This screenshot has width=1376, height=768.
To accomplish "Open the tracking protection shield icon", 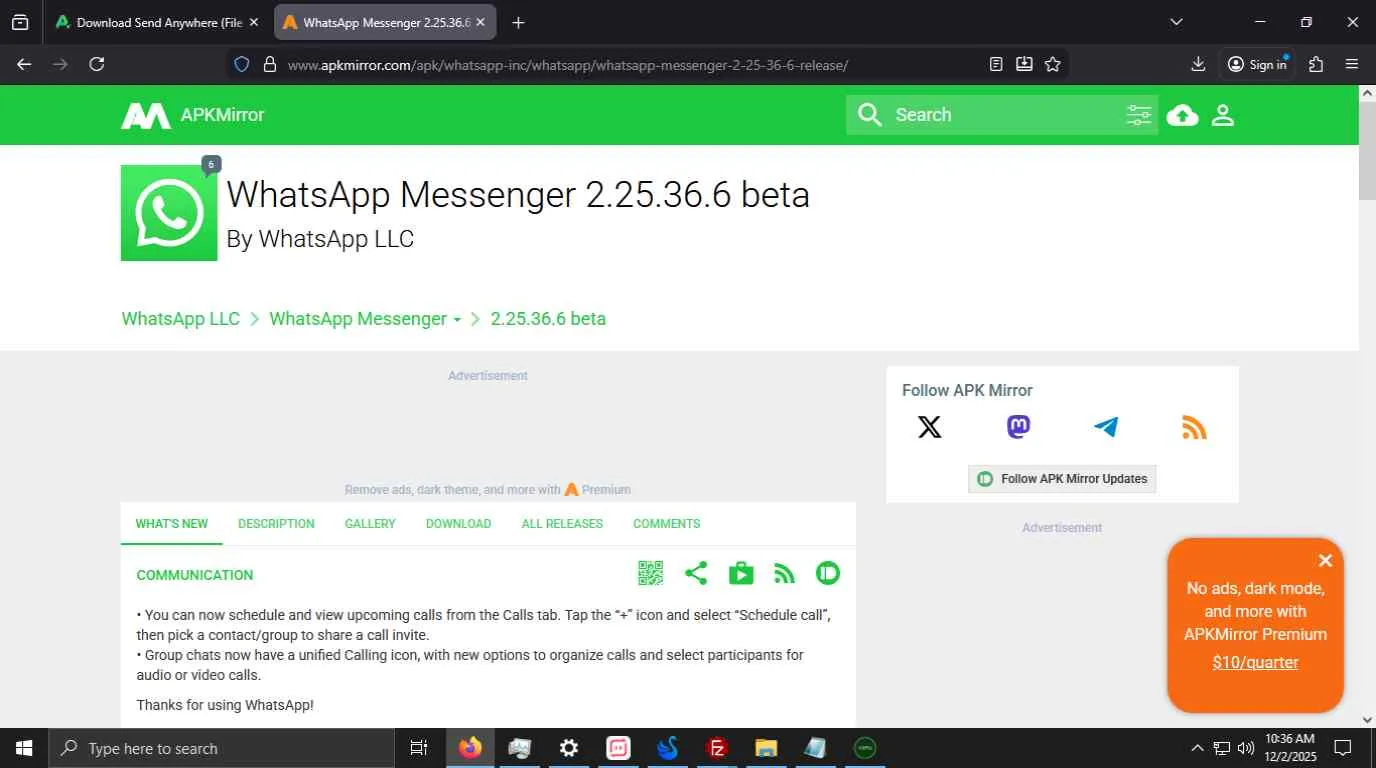I will tap(241, 64).
